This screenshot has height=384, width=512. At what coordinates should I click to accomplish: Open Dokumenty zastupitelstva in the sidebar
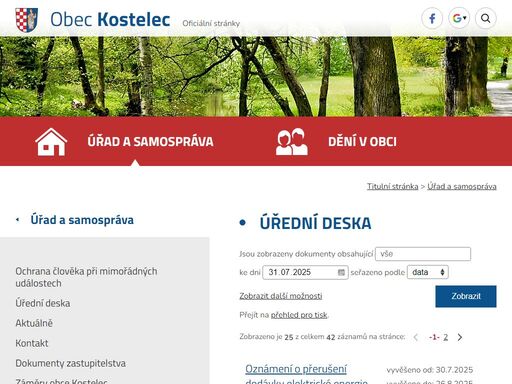71,363
